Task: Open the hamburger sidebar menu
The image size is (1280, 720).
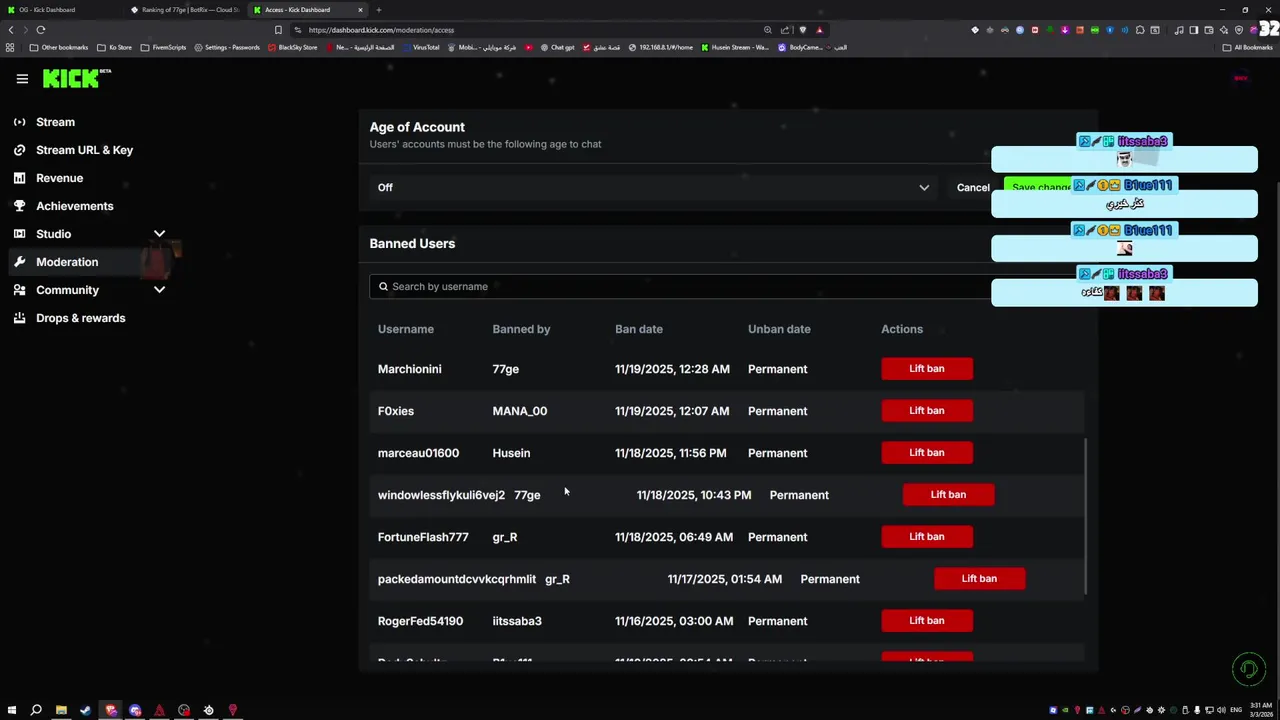Action: coord(22,79)
